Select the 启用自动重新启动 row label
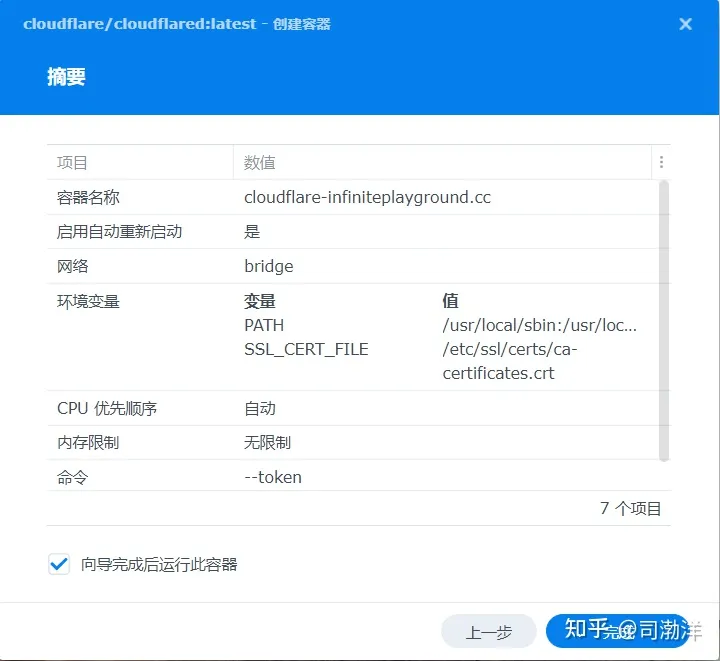The height and width of the screenshot is (661, 720). tap(119, 231)
